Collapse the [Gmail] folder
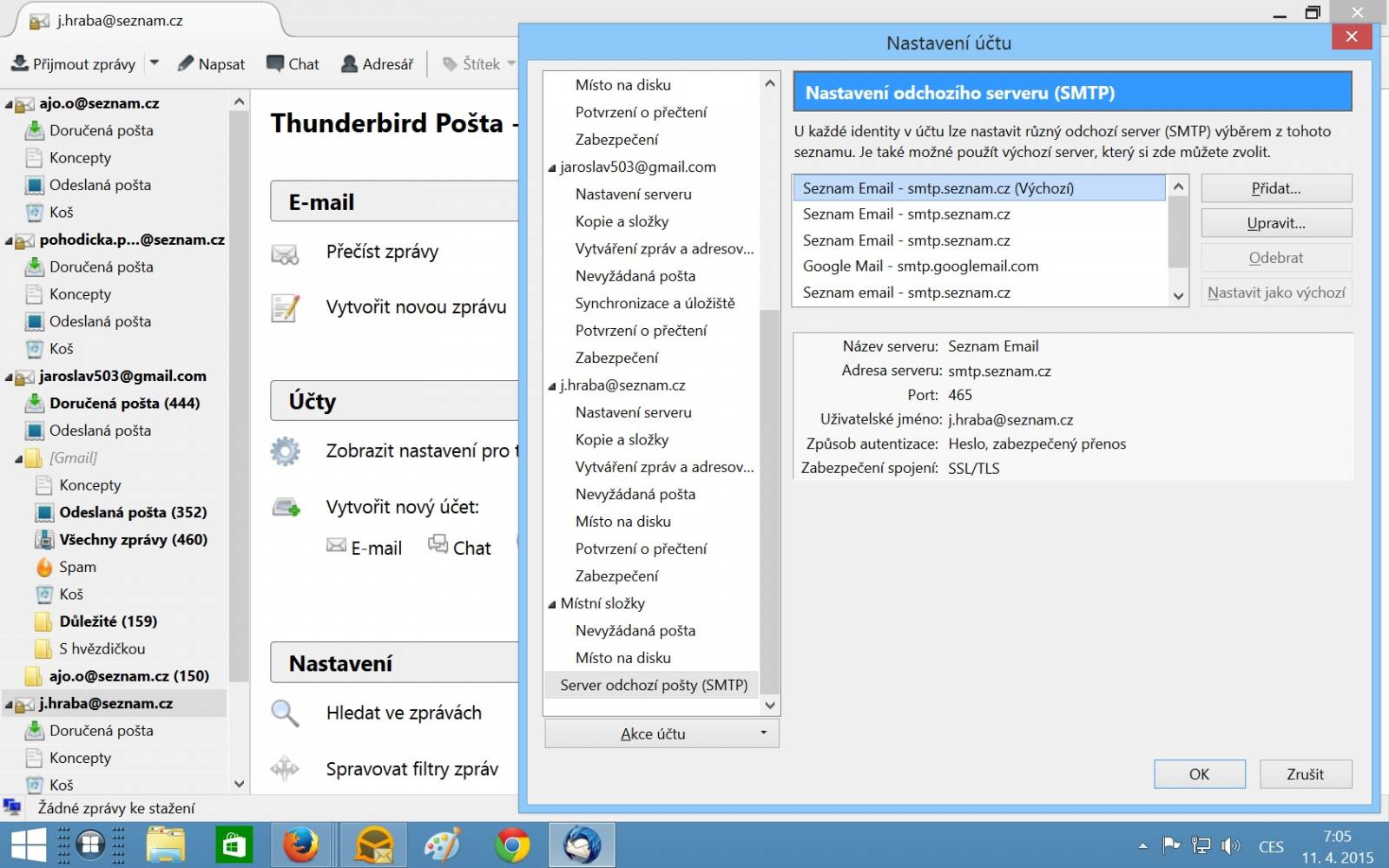 pyautogui.click(x=18, y=458)
